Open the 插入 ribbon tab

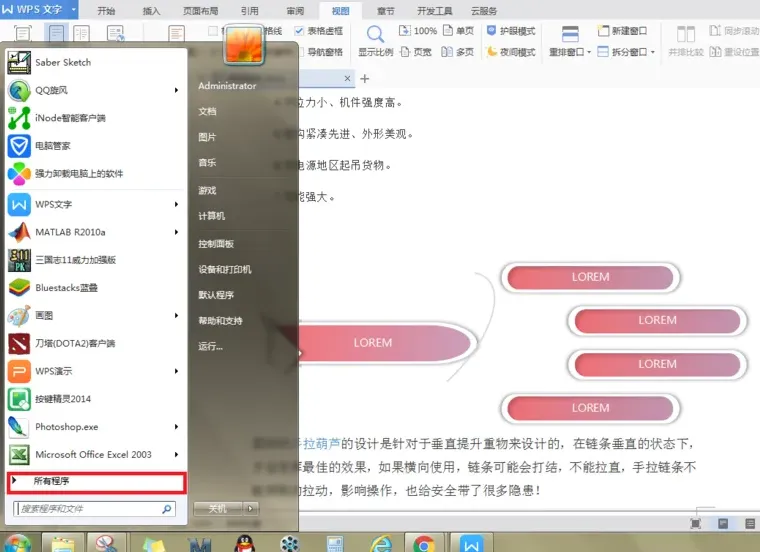point(151,11)
